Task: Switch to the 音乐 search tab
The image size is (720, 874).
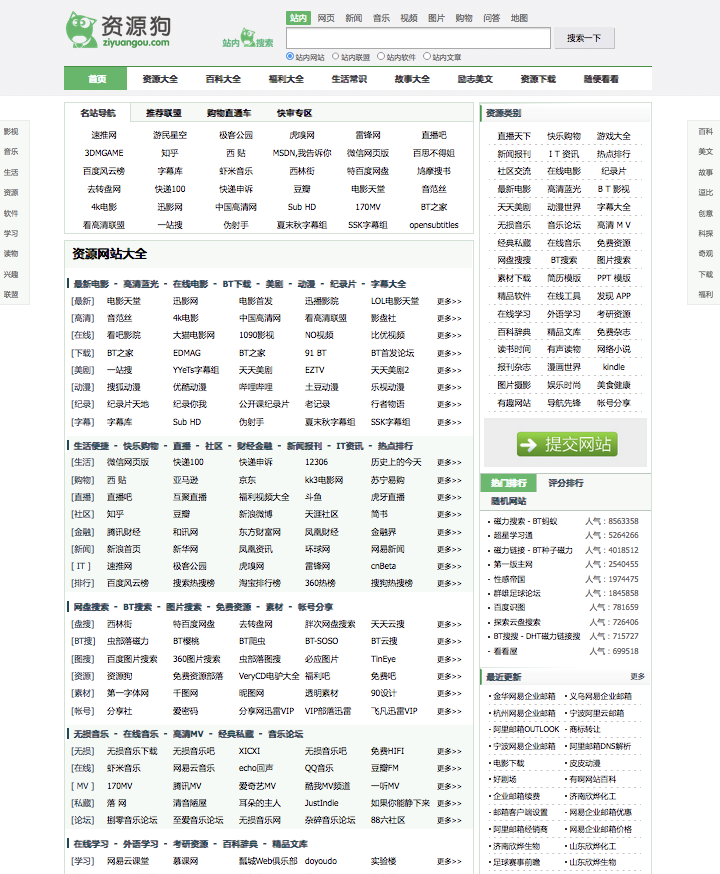Action: click(381, 18)
